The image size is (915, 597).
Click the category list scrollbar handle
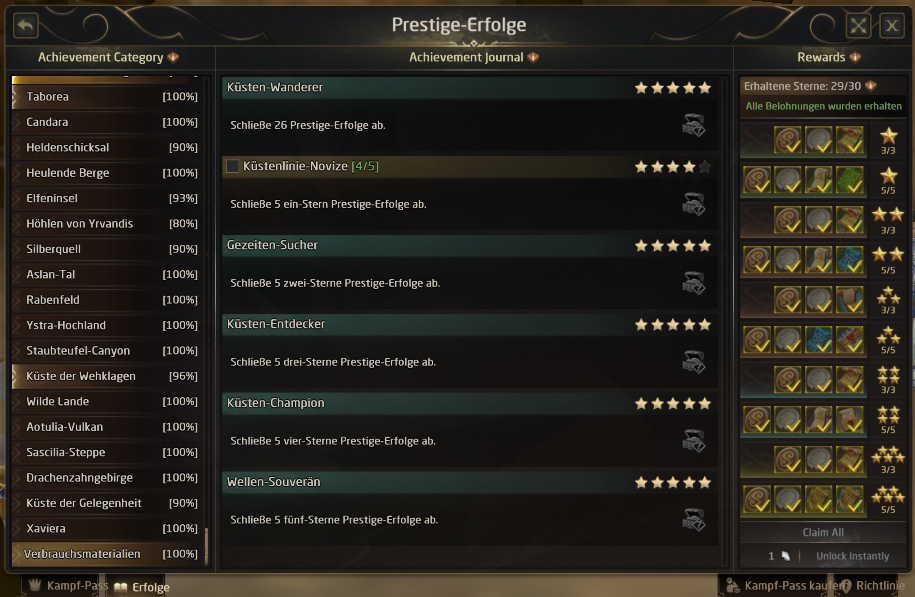pos(207,546)
